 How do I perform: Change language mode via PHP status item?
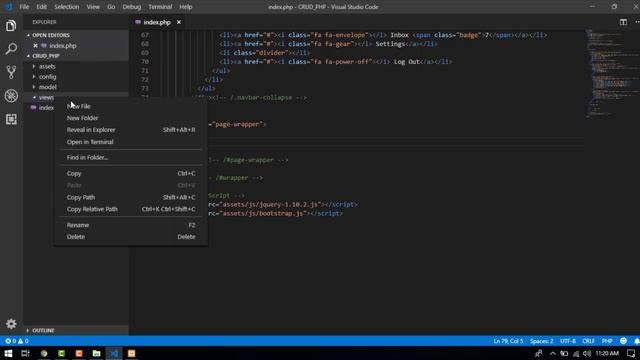pyautogui.click(x=607, y=341)
